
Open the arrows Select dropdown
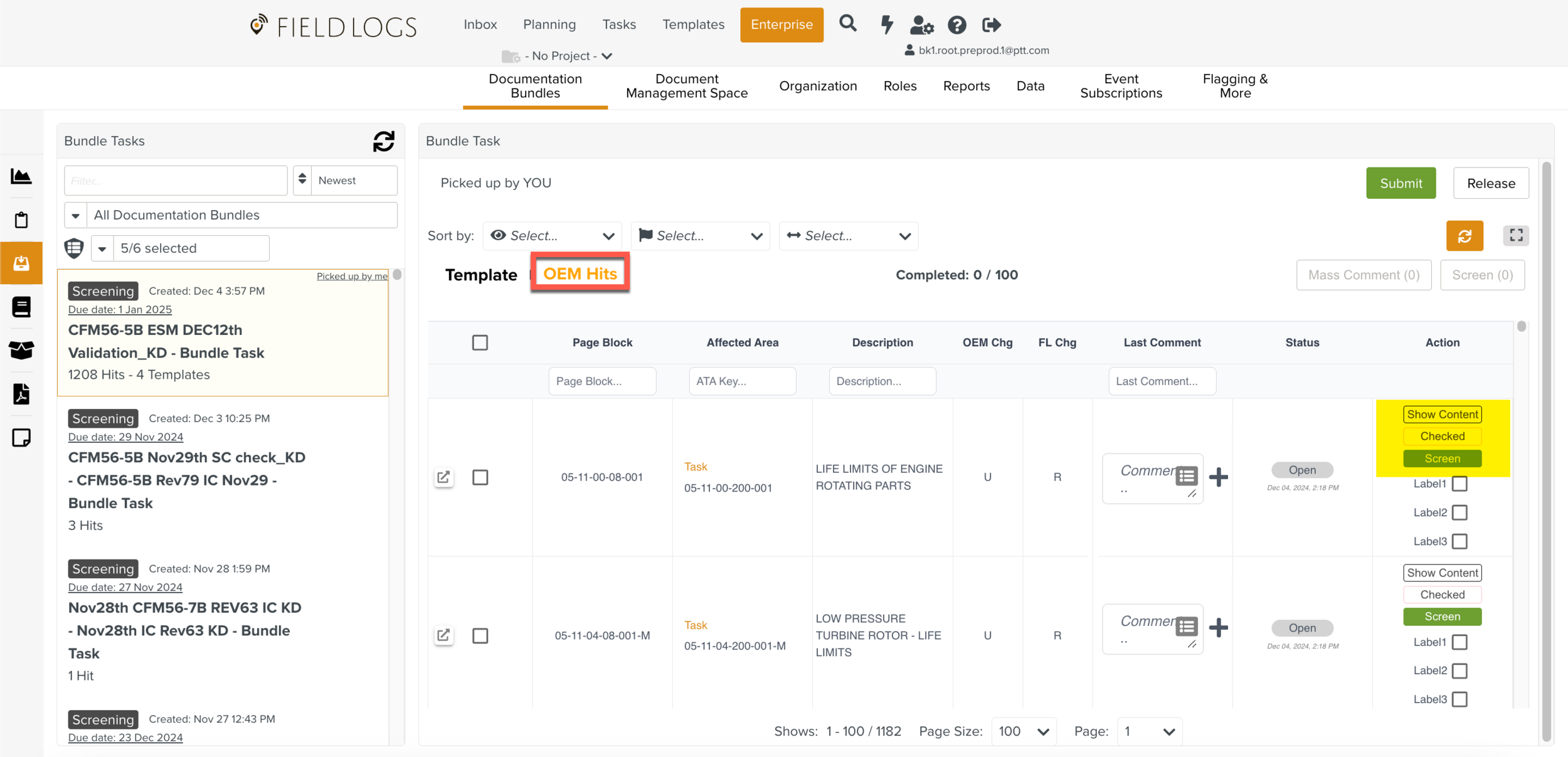click(x=848, y=236)
